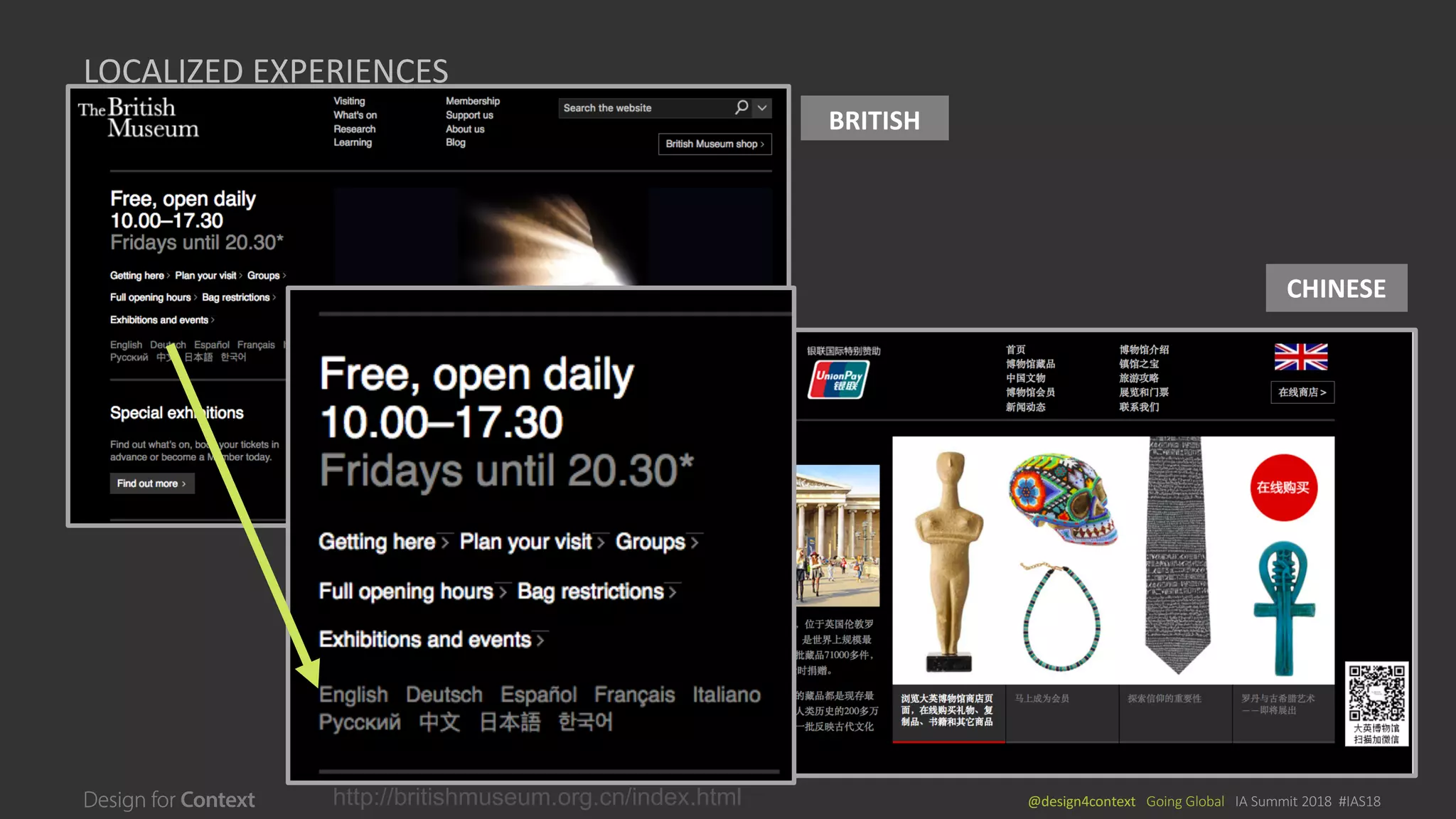Select Español in enlarged language list
This screenshot has width=1456, height=819.
pyautogui.click(x=538, y=695)
